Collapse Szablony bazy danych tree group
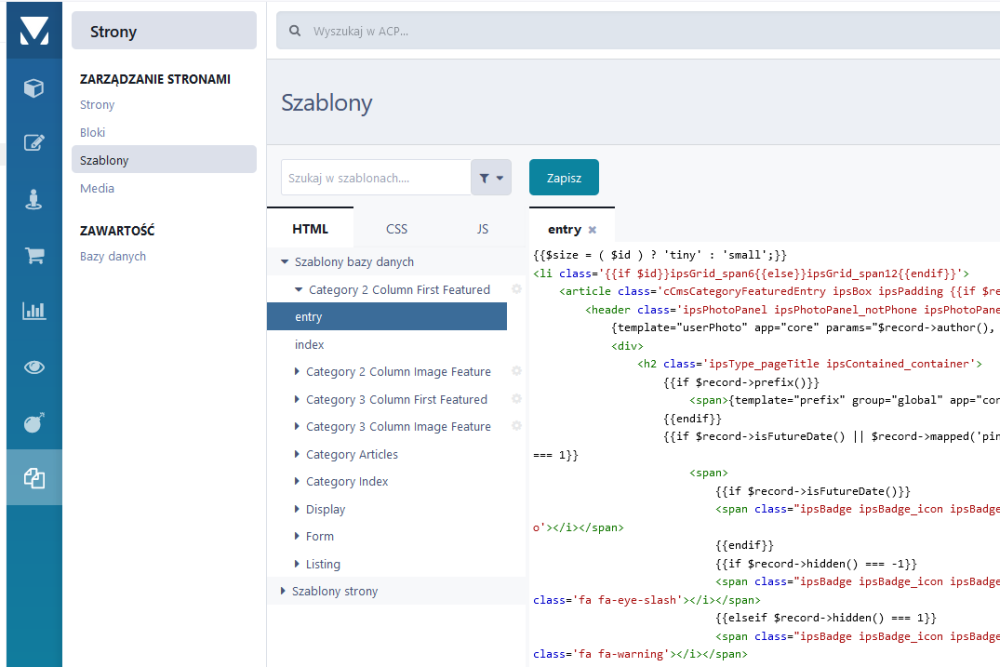The height and width of the screenshot is (667, 1000). [x=285, y=262]
